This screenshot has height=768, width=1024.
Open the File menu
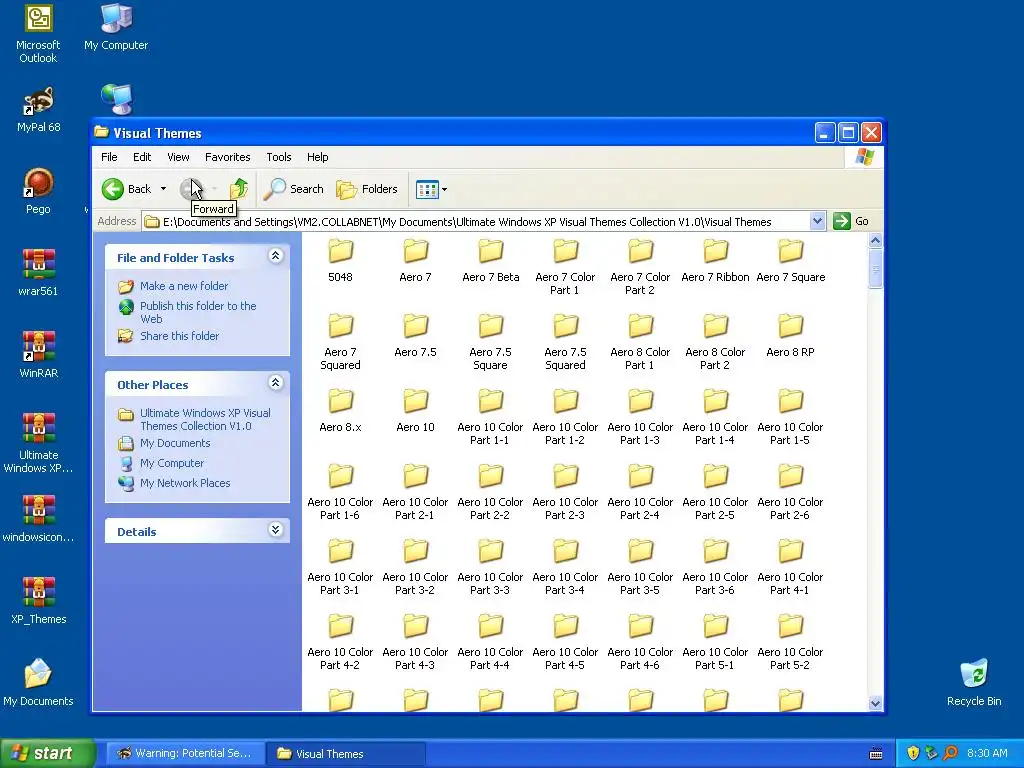pyautogui.click(x=109, y=157)
